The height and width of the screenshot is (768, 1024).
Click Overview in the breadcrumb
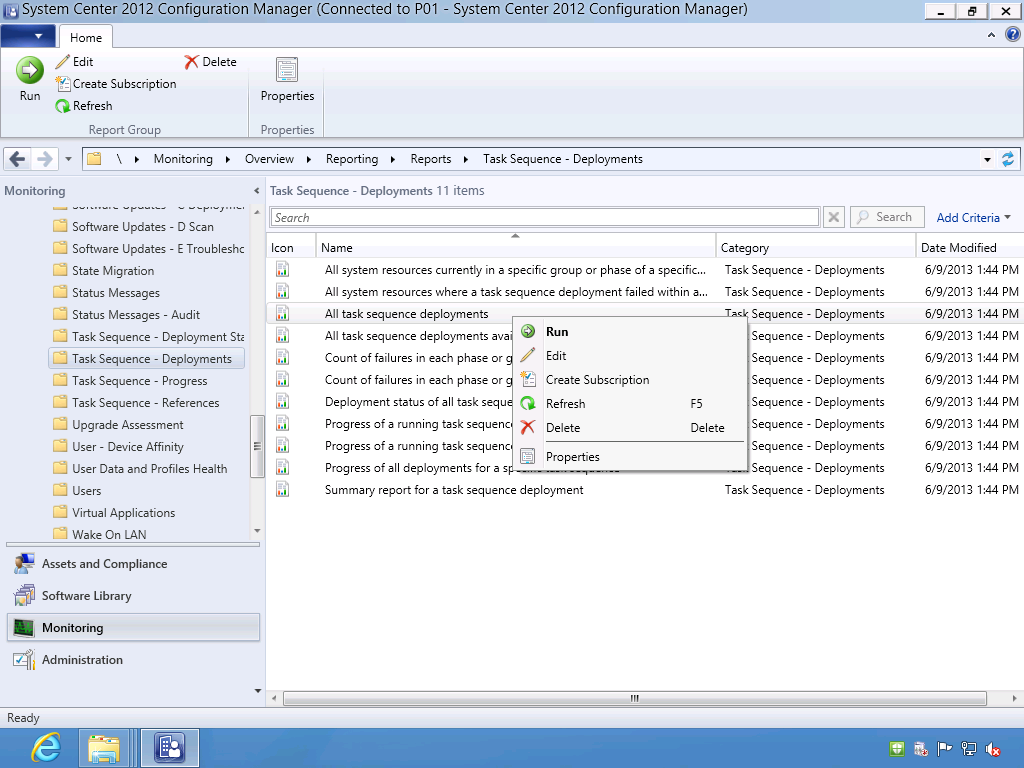click(269, 159)
